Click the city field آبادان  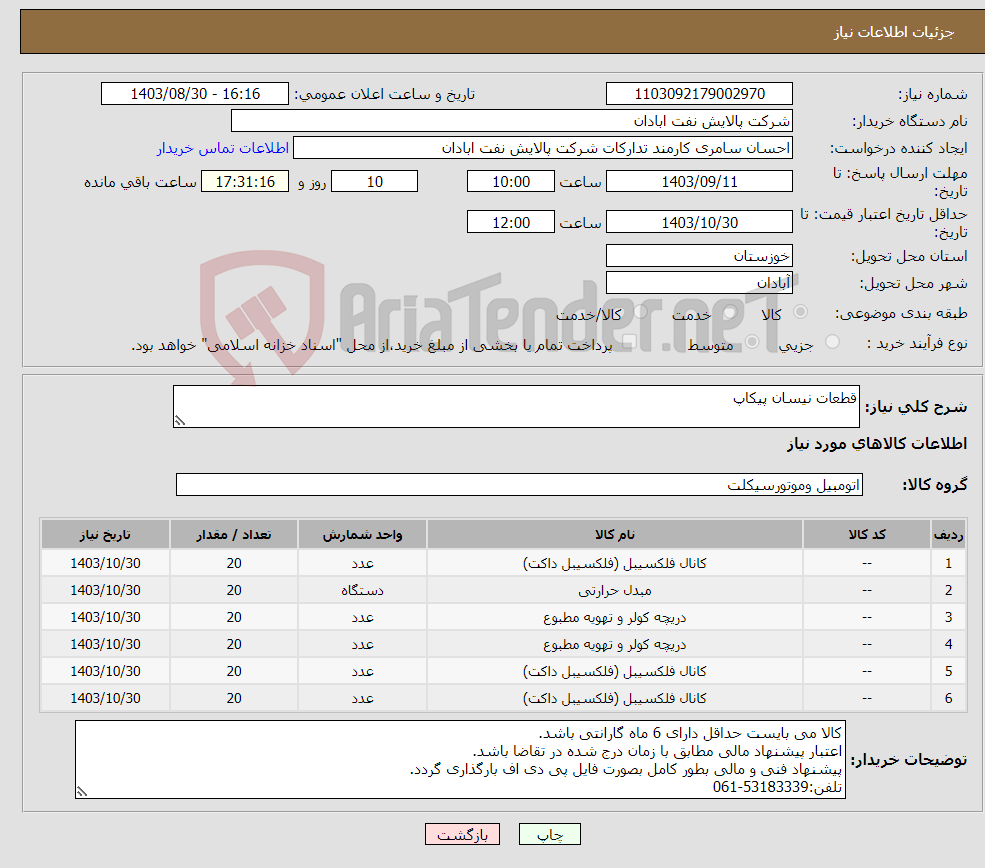699,283
